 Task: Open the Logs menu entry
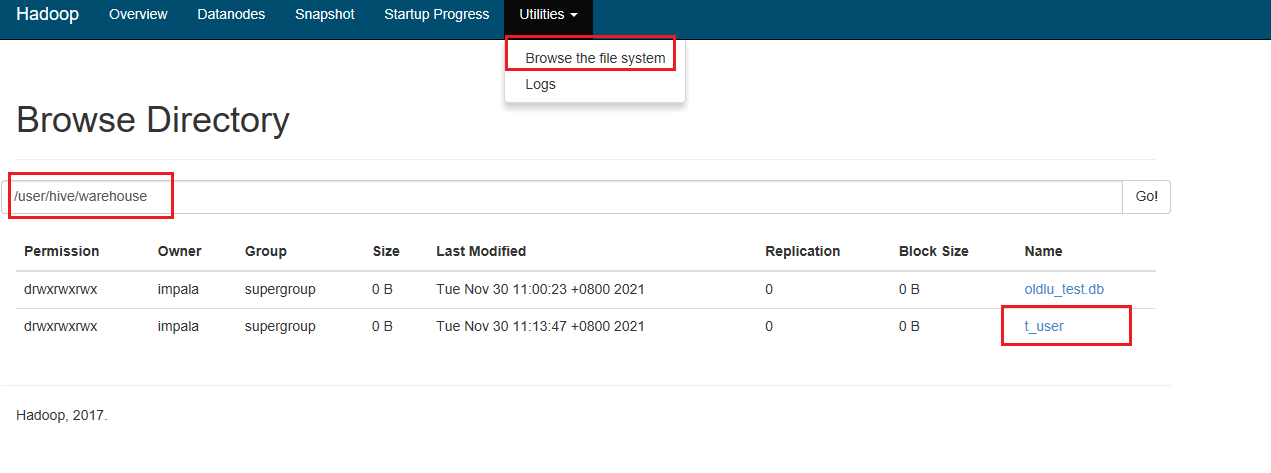pyautogui.click(x=540, y=84)
